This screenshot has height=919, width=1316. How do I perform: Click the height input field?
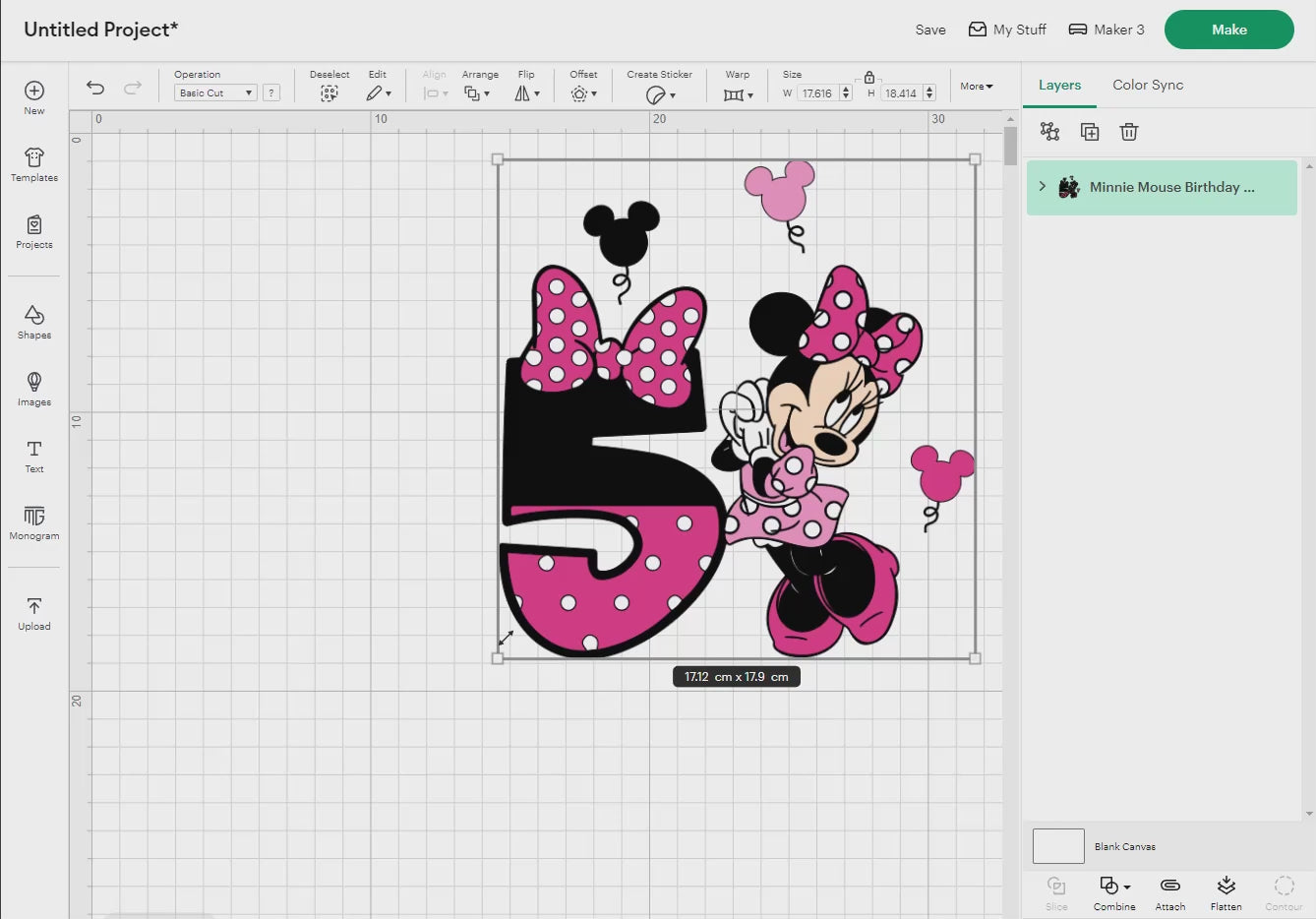coord(900,93)
